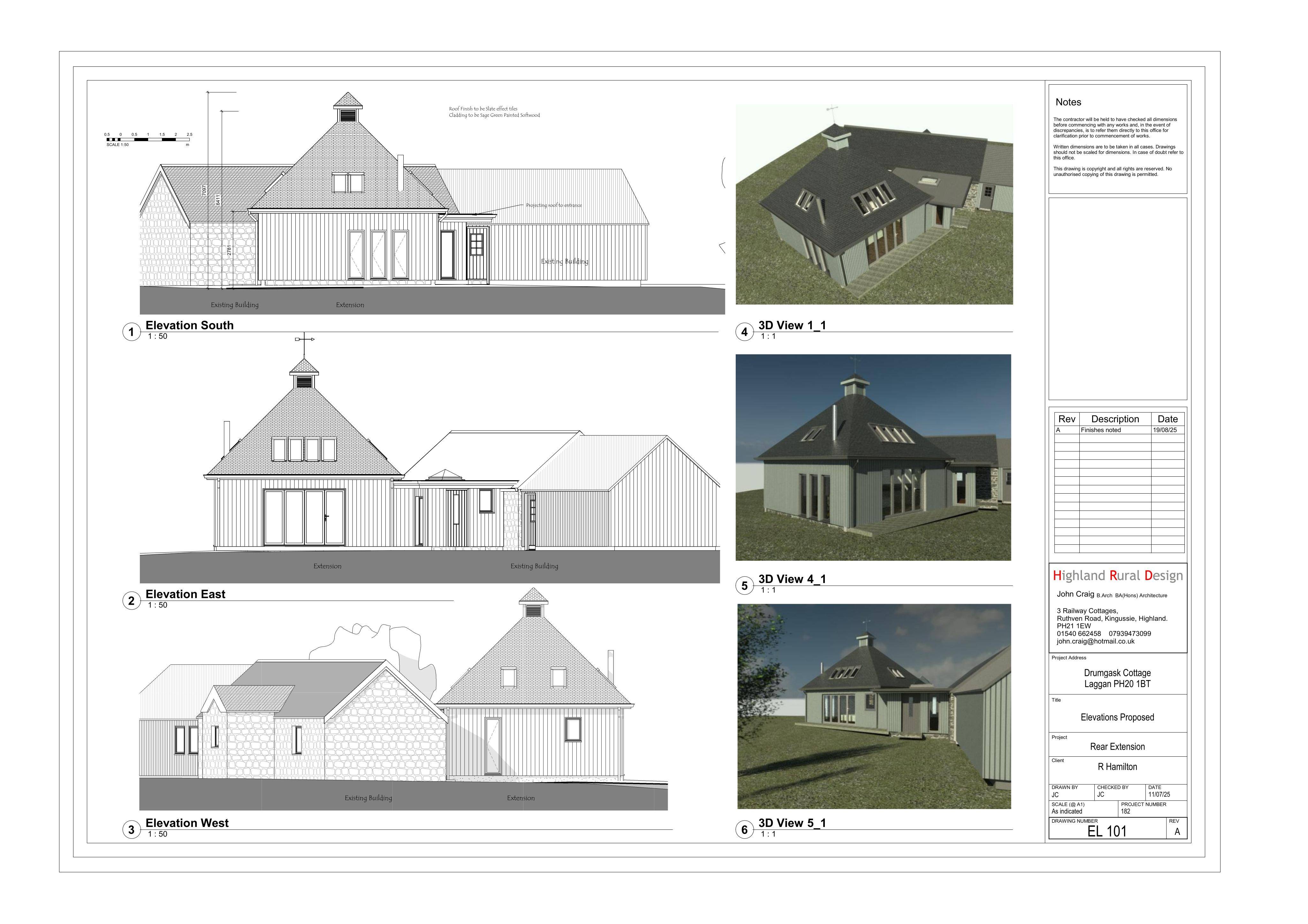Click the '2781' height dimension
Viewport: 1308px width, 924px height.
230,249
